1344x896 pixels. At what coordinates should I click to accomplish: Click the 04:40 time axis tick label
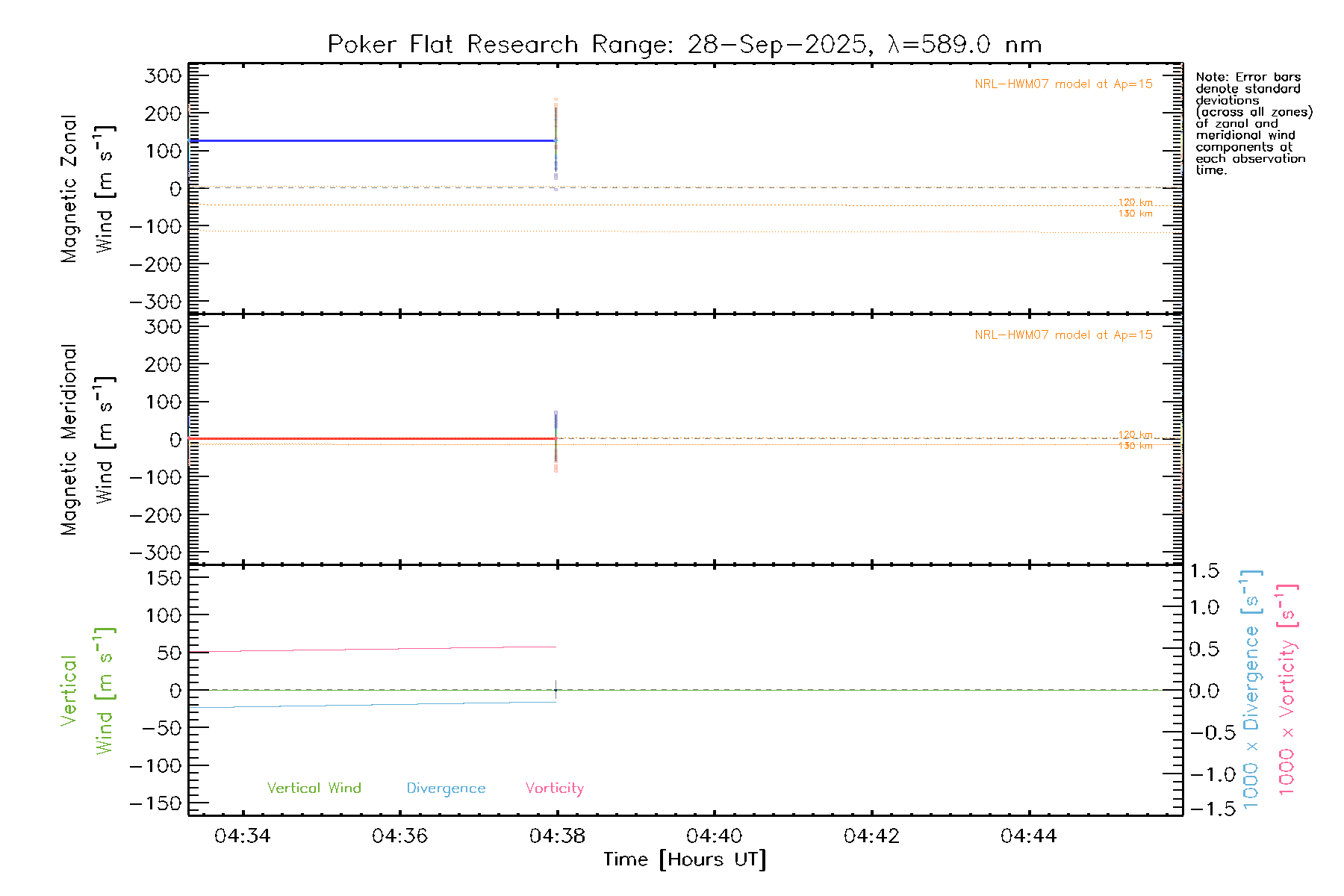(715, 836)
